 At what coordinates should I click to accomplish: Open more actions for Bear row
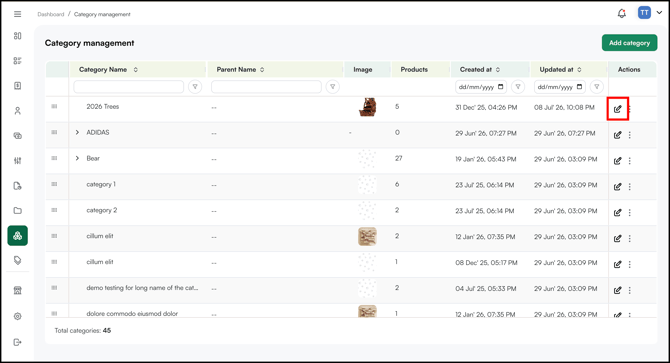629,161
